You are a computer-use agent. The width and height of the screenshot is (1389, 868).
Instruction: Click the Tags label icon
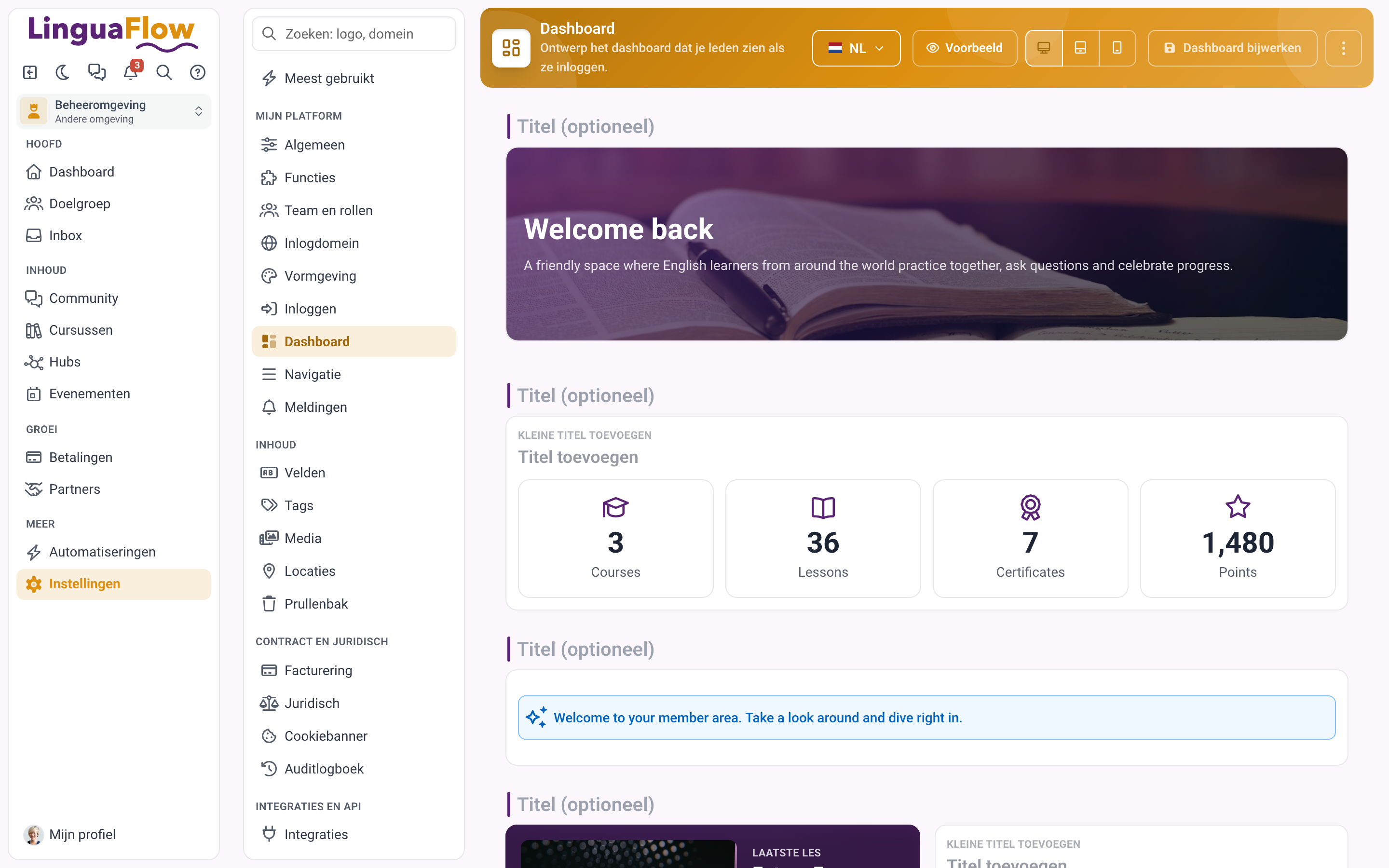269,506
